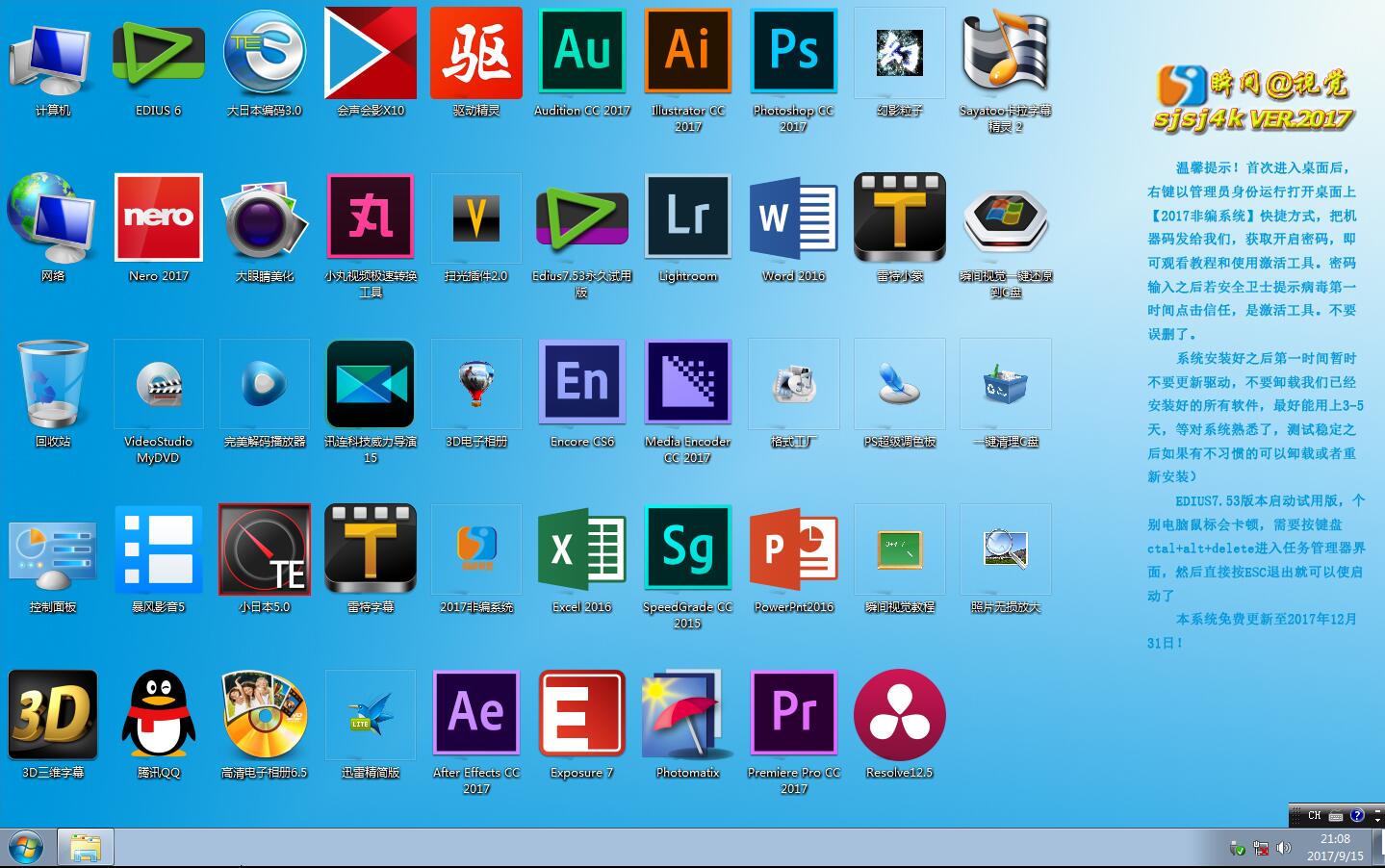Launch Premiere Pro CC 2017
1385x868 pixels.
pyautogui.click(x=794, y=713)
